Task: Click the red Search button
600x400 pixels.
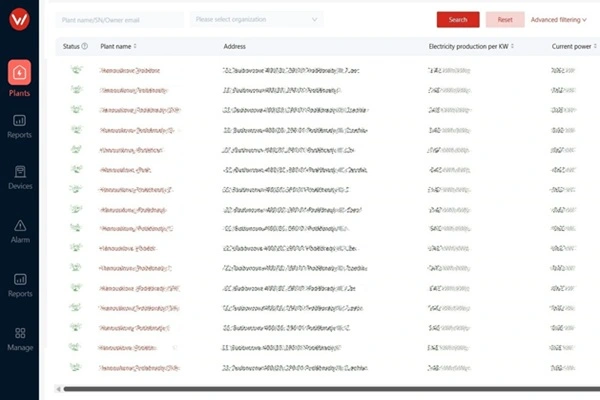Action: (x=458, y=20)
